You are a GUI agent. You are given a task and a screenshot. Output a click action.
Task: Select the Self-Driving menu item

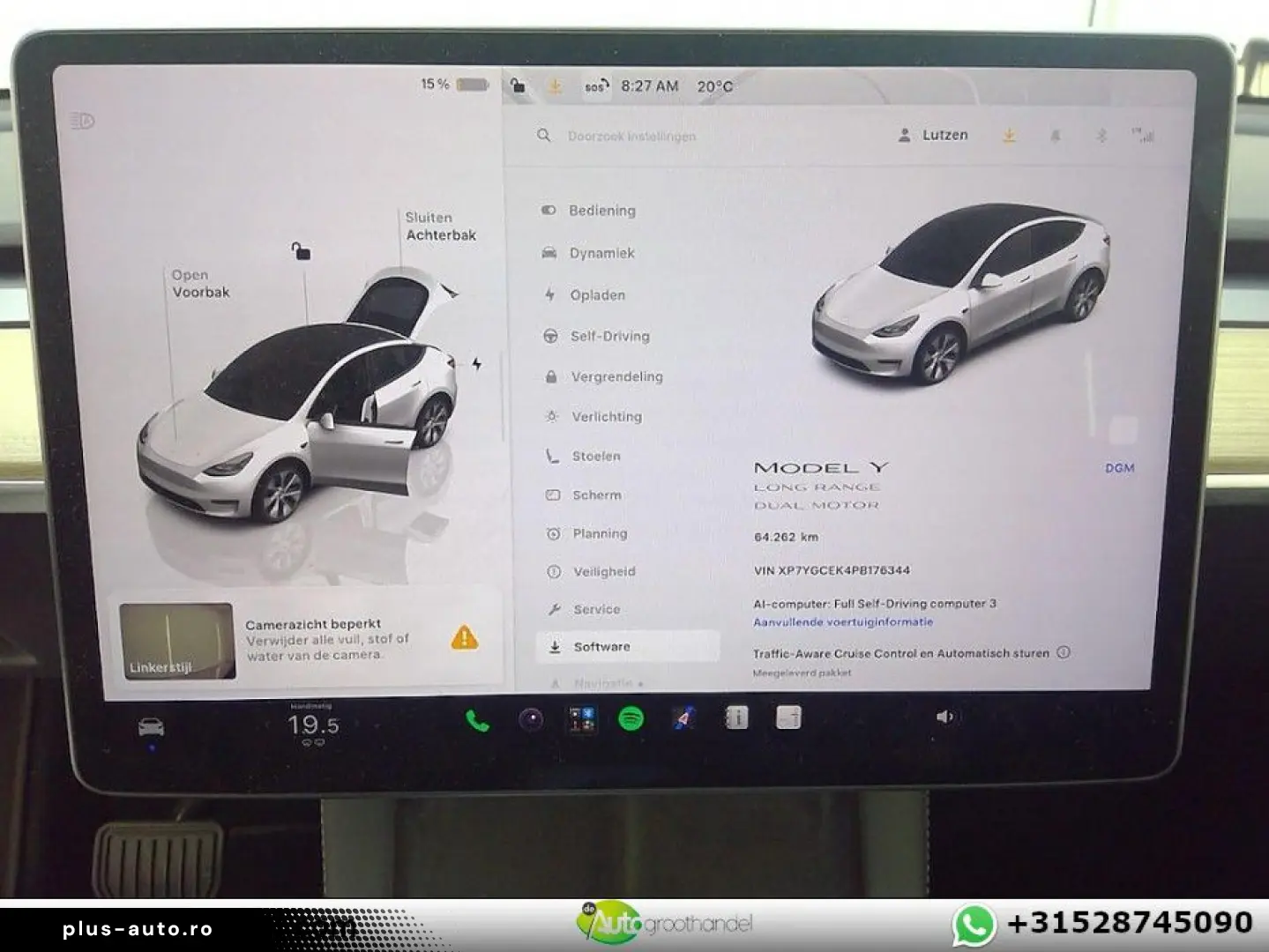pos(610,336)
